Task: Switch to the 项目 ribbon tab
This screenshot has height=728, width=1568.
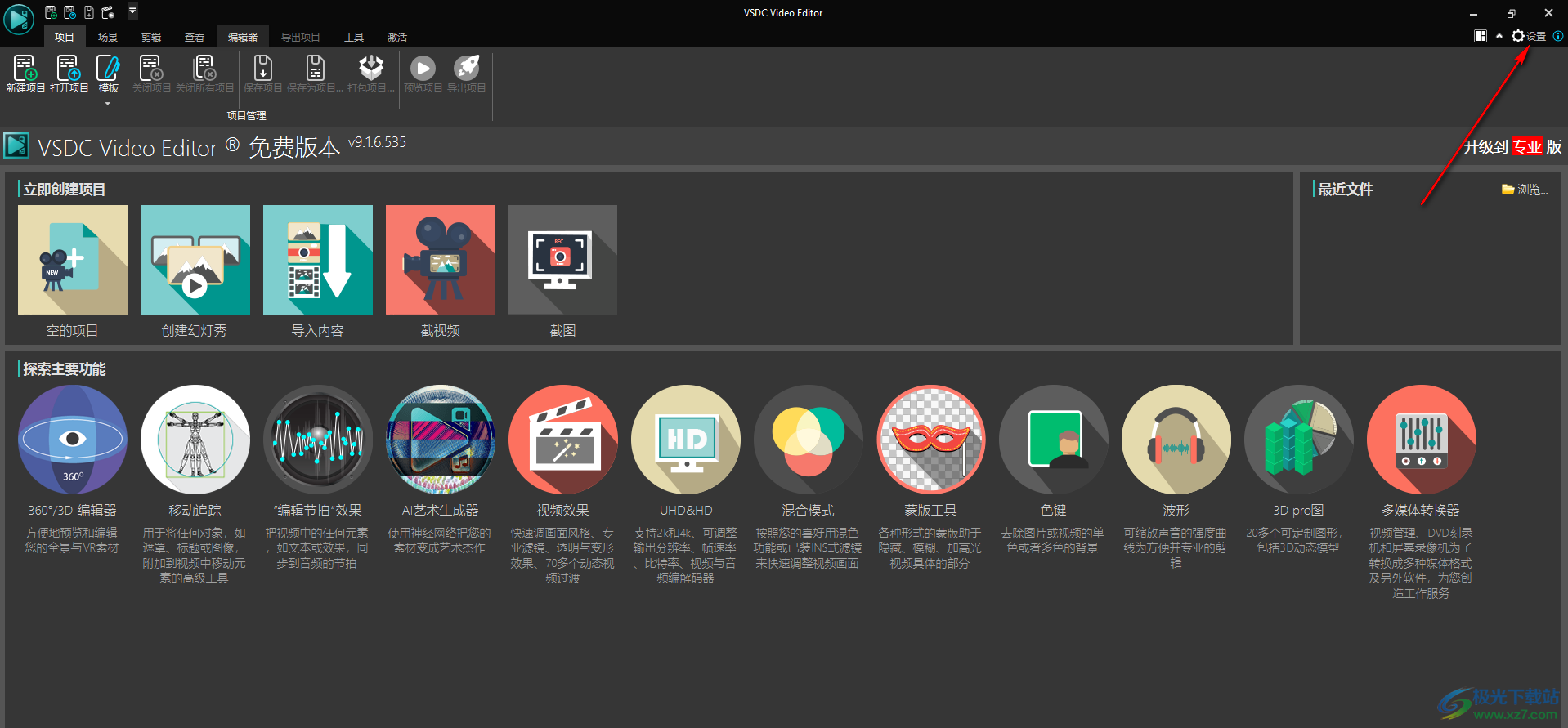Action: 65,37
